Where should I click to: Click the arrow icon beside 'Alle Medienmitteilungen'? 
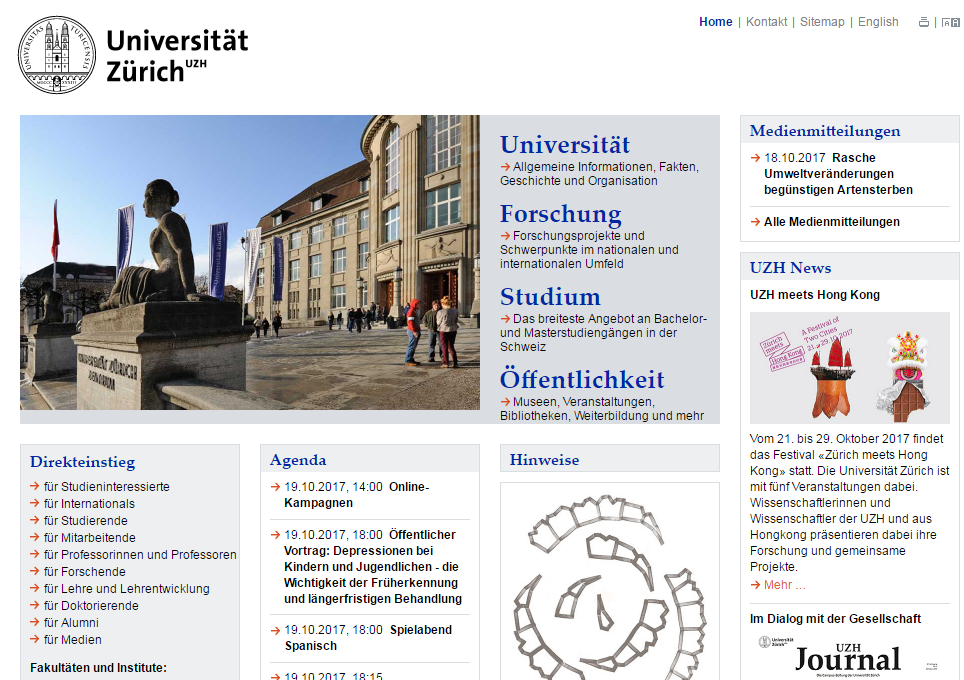(x=756, y=222)
